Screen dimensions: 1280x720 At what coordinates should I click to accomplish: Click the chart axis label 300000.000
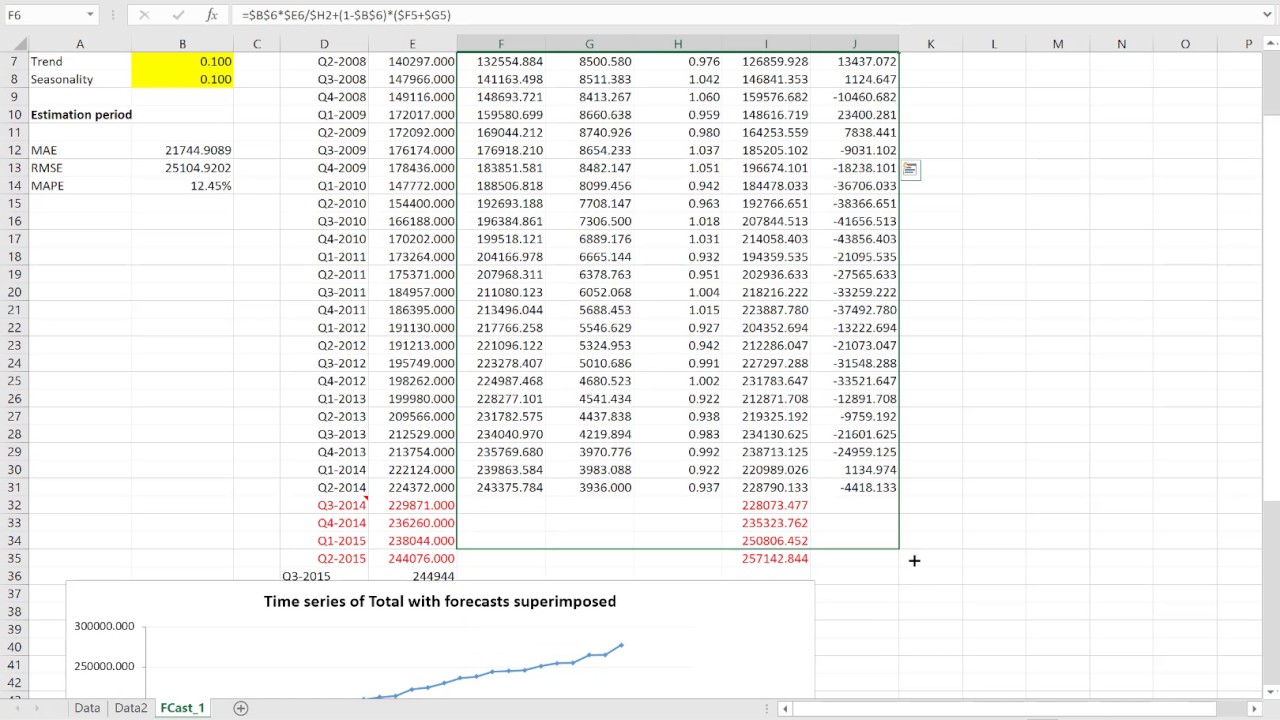pos(104,626)
